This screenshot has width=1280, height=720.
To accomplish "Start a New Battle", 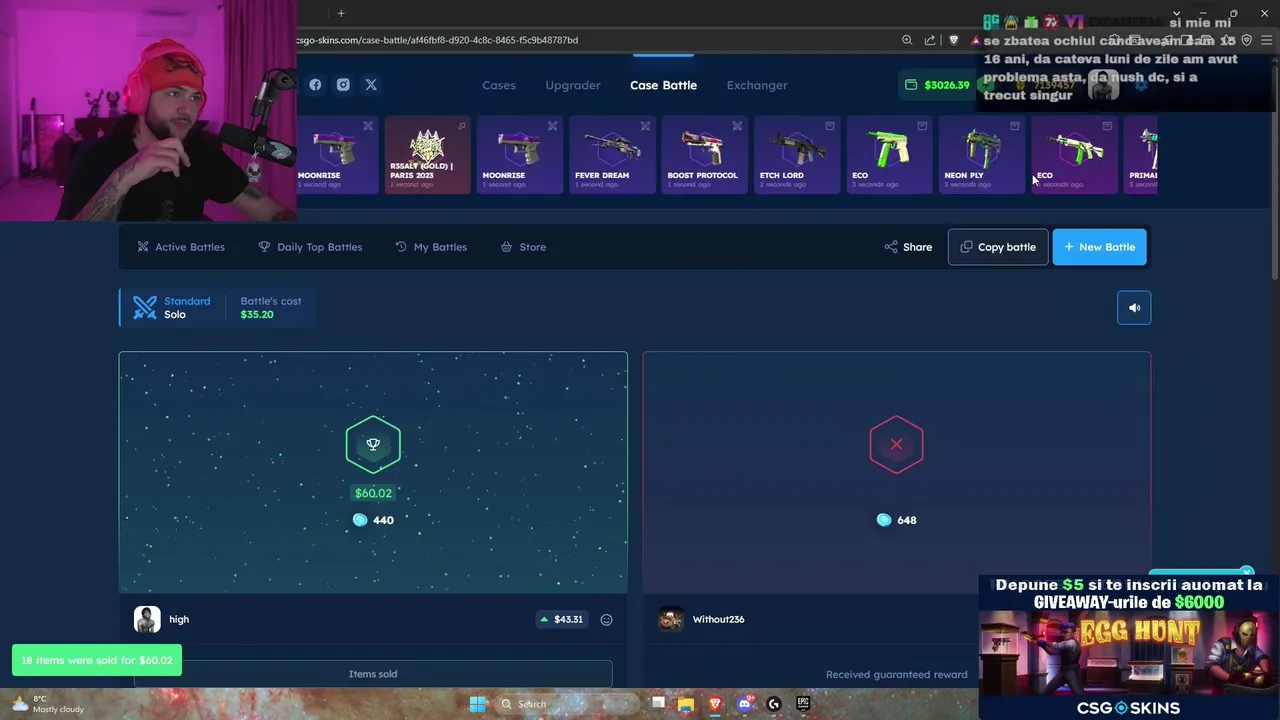I will [x=1099, y=247].
